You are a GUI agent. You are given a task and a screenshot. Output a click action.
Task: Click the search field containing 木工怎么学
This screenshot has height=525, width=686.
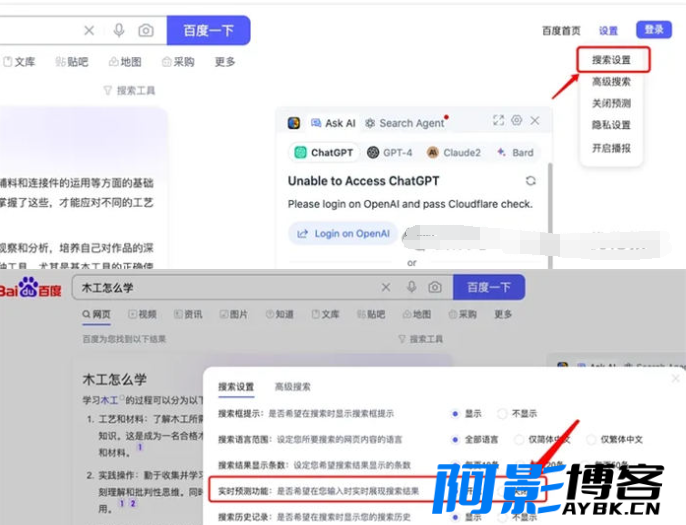tap(220, 288)
